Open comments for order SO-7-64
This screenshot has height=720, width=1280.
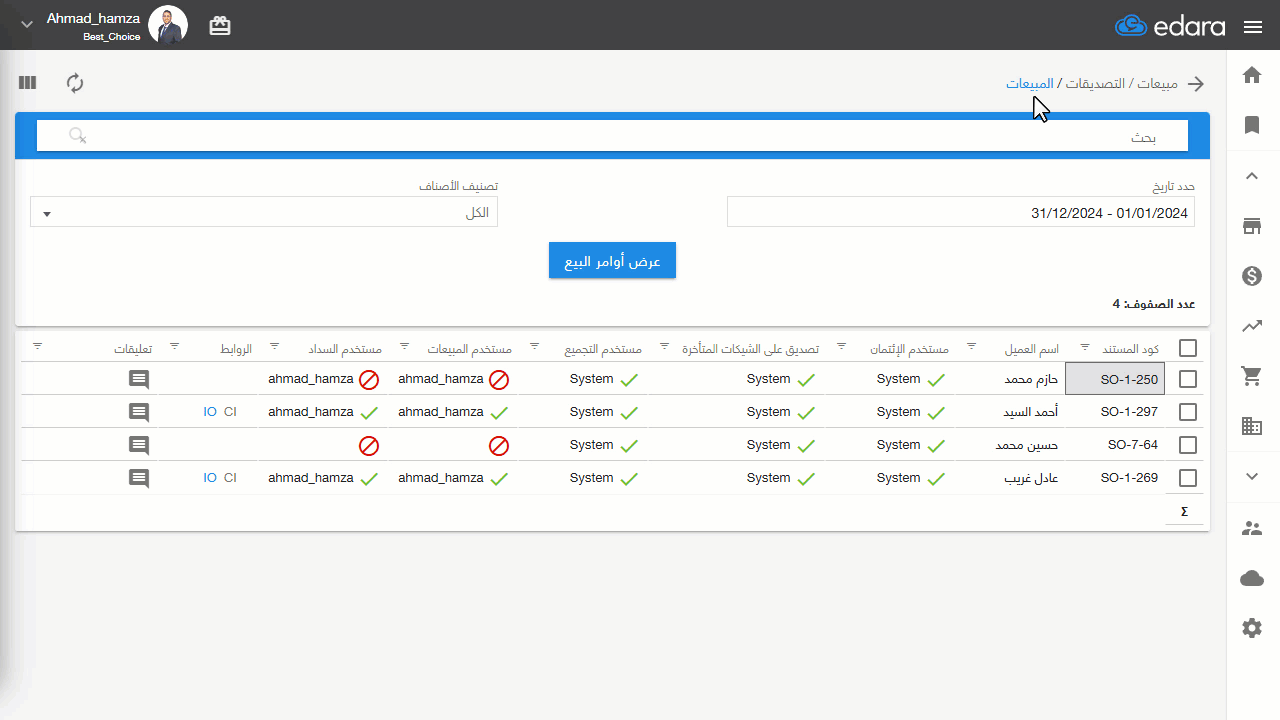[x=139, y=446]
